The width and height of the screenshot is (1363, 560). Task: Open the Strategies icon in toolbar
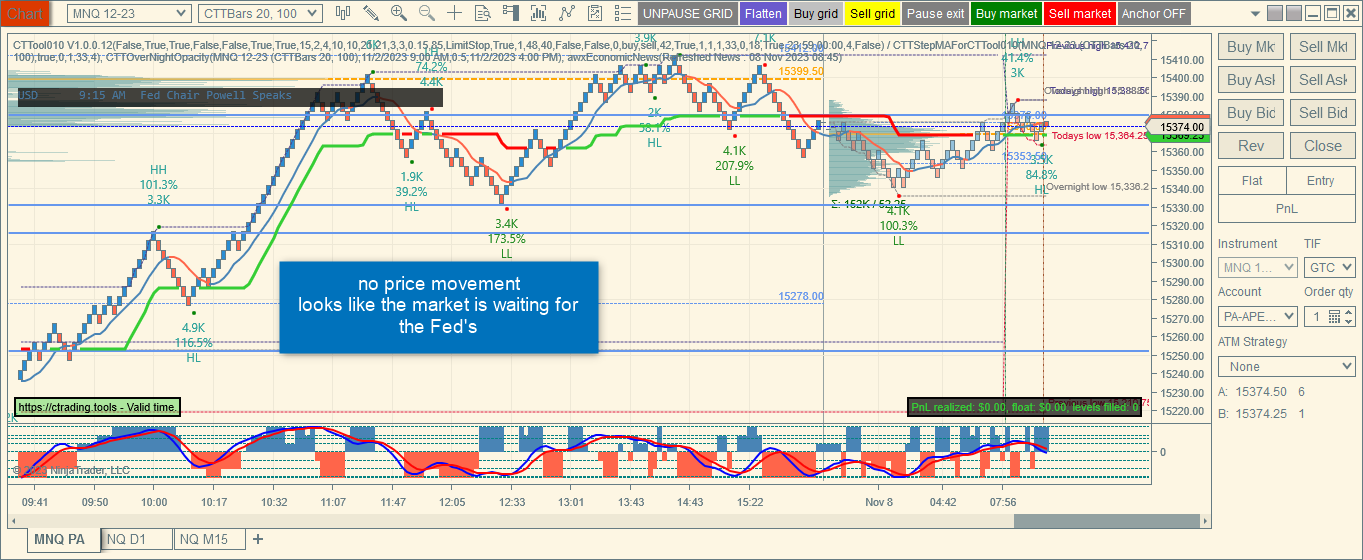click(x=567, y=13)
